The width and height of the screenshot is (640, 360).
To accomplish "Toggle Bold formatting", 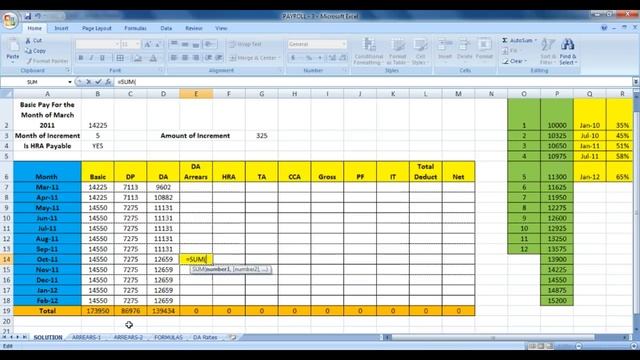I will [x=81, y=58].
